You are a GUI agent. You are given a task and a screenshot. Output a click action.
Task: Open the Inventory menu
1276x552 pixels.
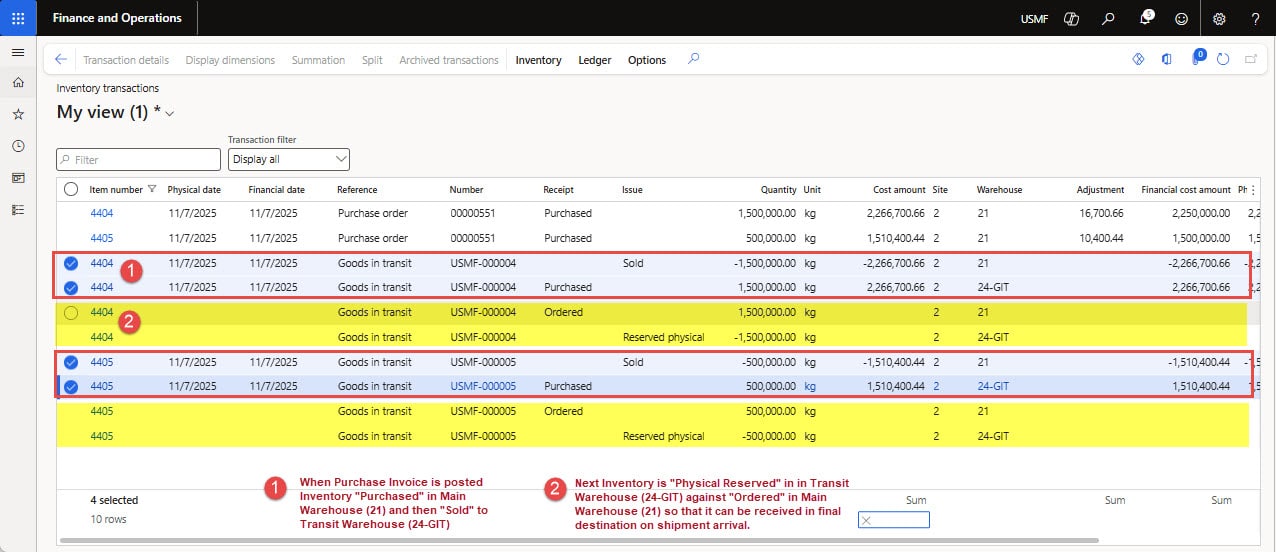(x=538, y=60)
